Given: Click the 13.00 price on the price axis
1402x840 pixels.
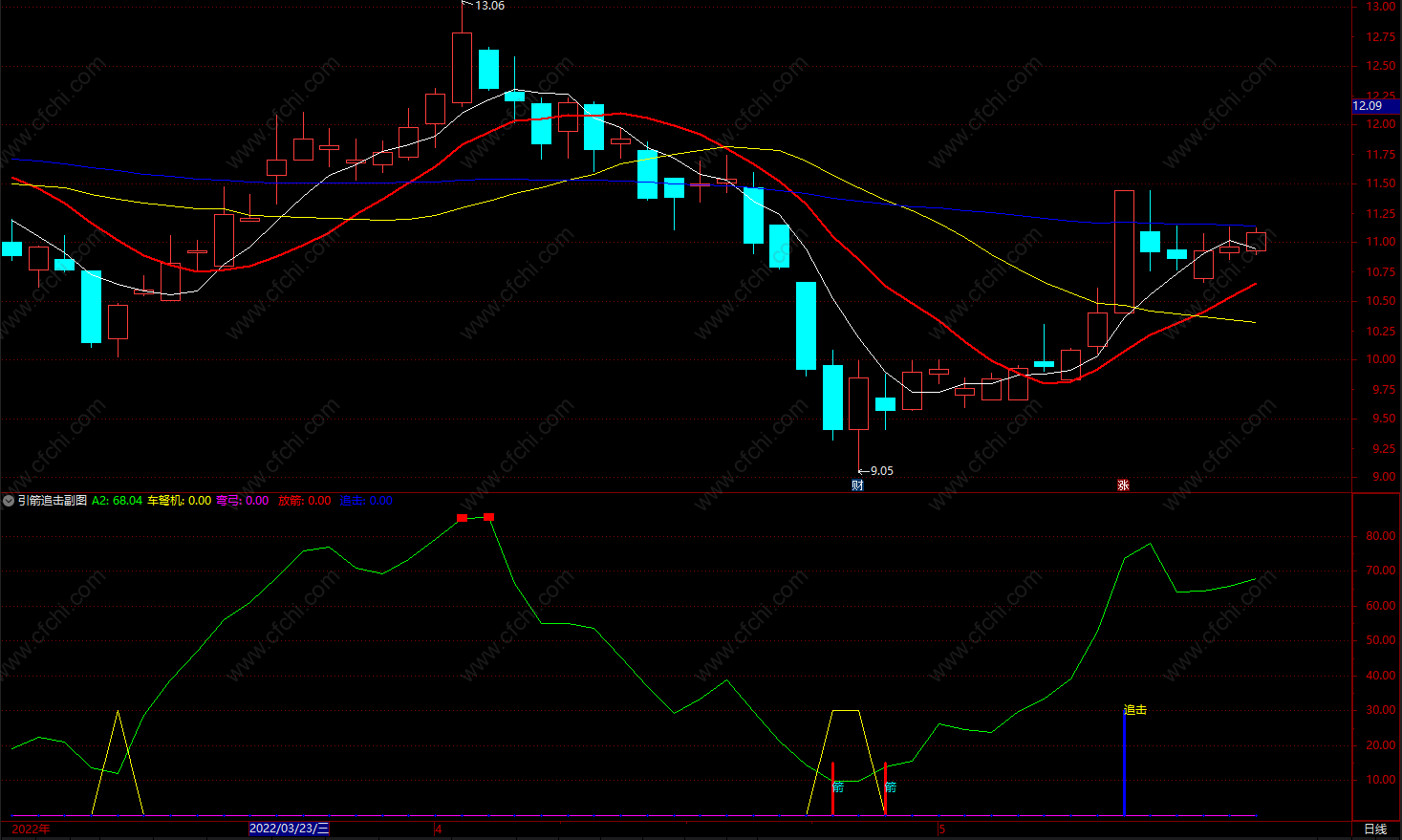Looking at the screenshot, I should pyautogui.click(x=1381, y=7).
